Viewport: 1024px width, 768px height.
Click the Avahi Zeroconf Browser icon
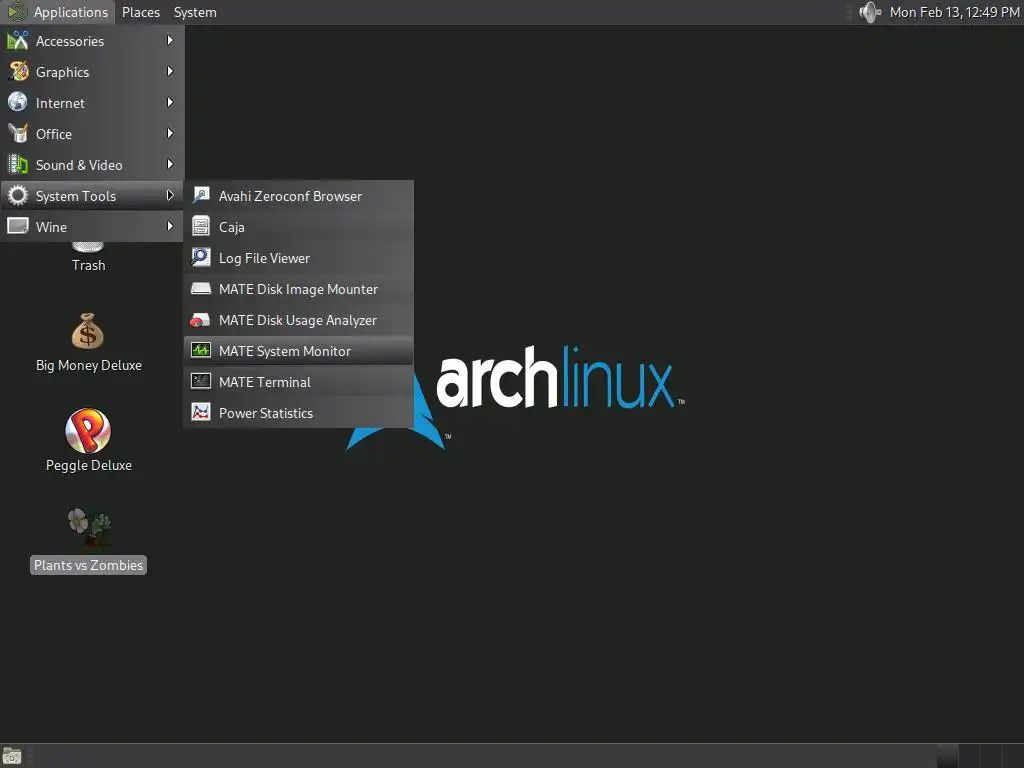(201, 195)
